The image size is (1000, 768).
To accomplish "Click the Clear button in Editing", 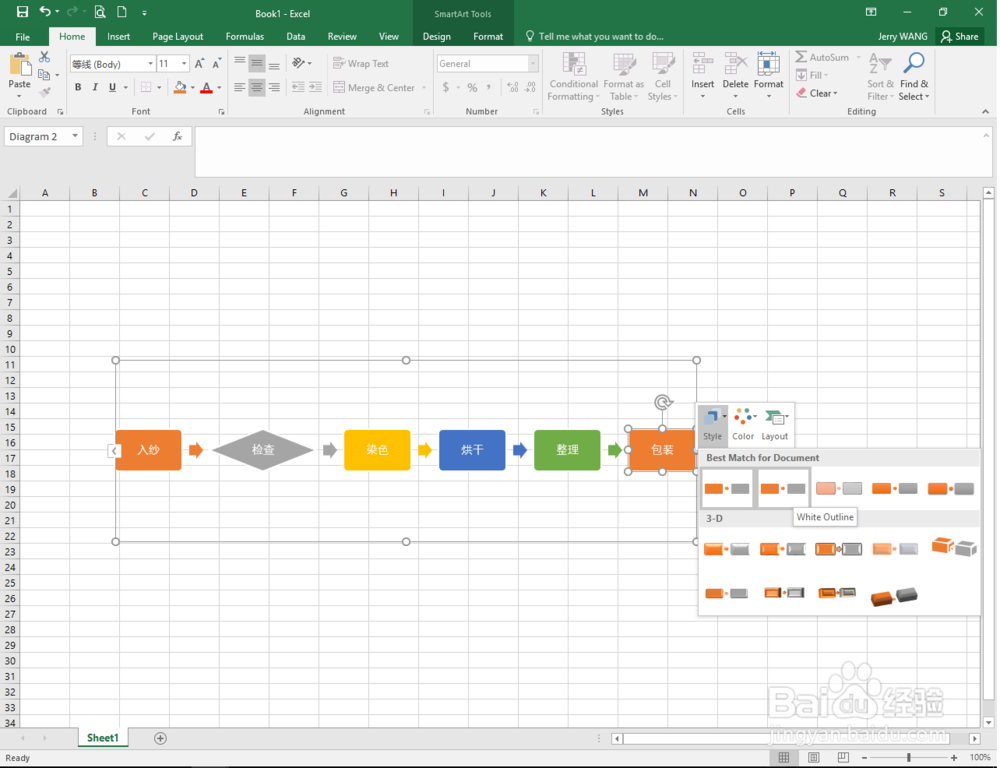I will click(818, 93).
